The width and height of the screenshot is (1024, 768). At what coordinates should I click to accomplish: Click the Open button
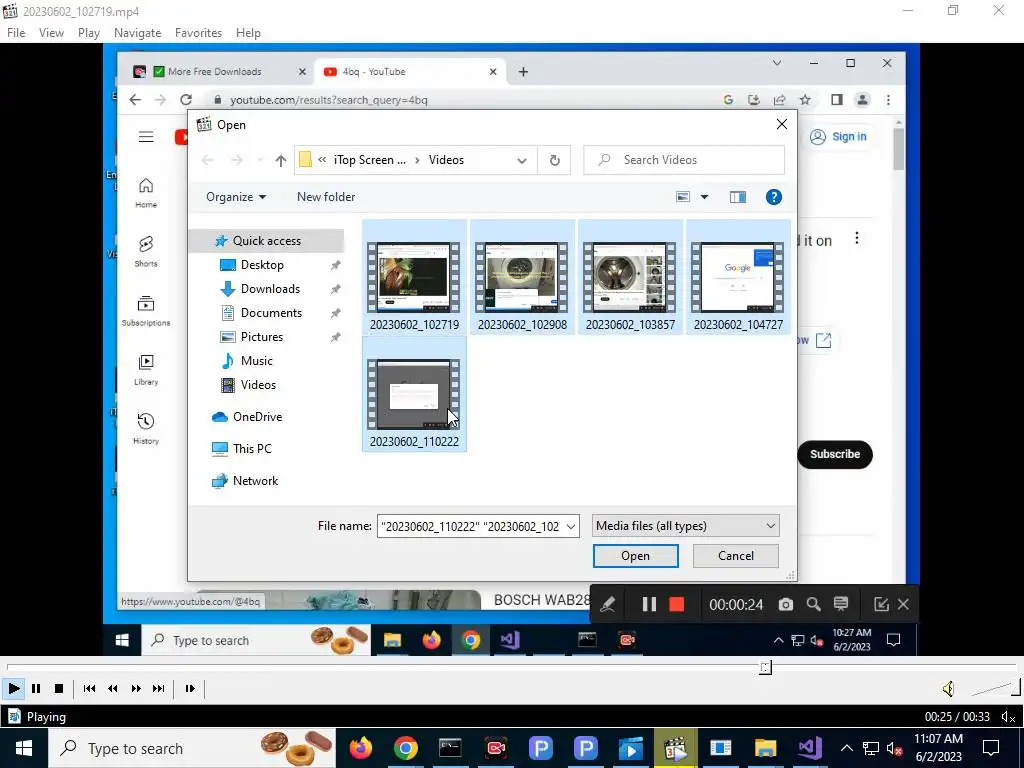click(635, 556)
